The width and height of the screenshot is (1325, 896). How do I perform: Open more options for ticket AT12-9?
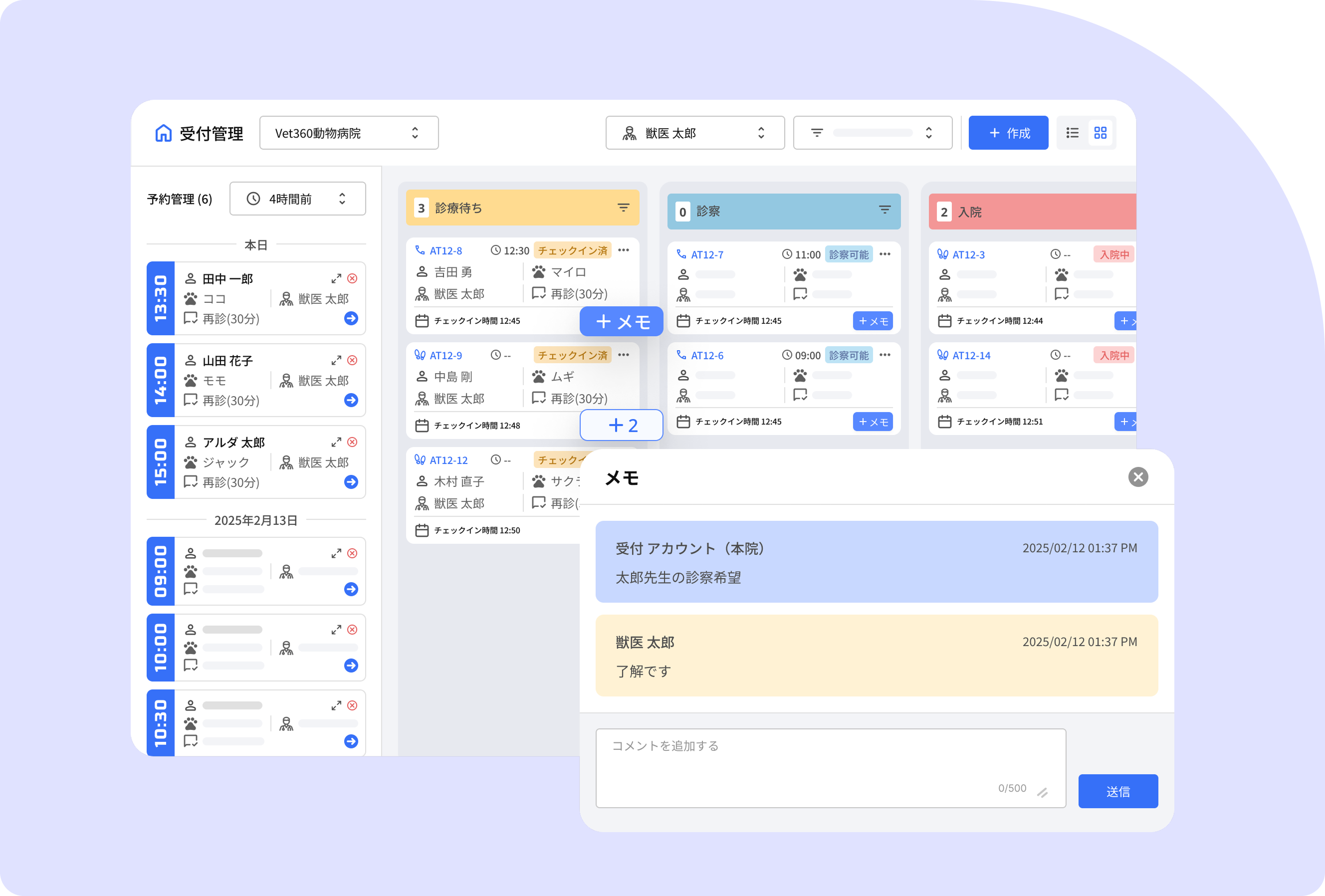click(x=624, y=355)
